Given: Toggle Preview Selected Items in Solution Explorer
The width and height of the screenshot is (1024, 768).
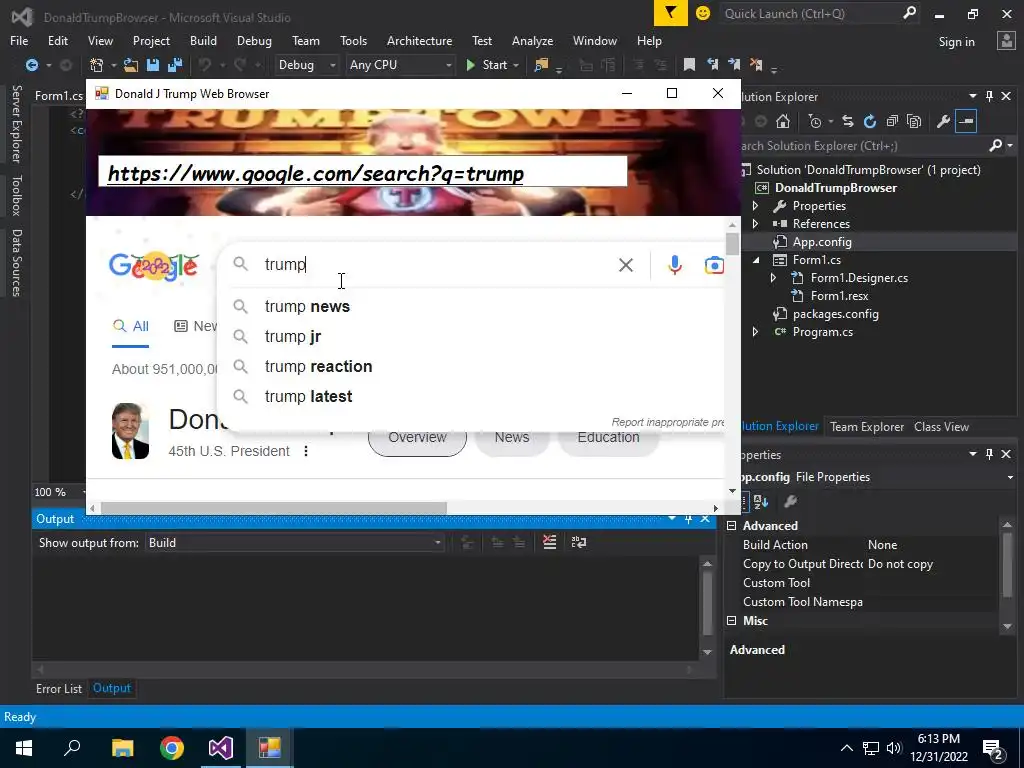Looking at the screenshot, I should (966, 121).
